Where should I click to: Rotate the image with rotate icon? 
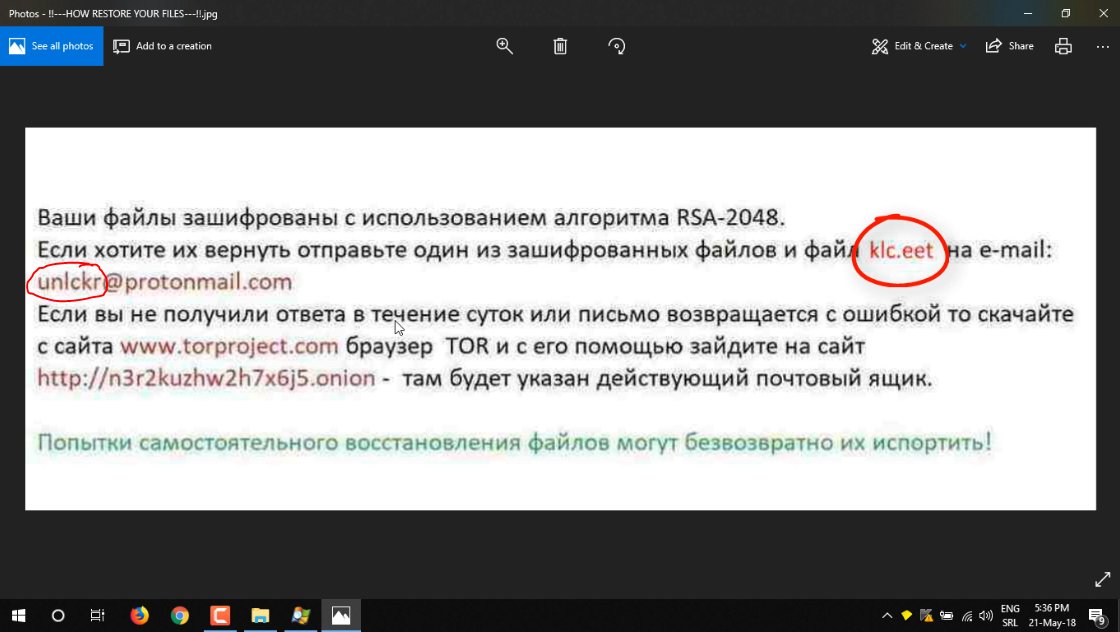point(616,46)
